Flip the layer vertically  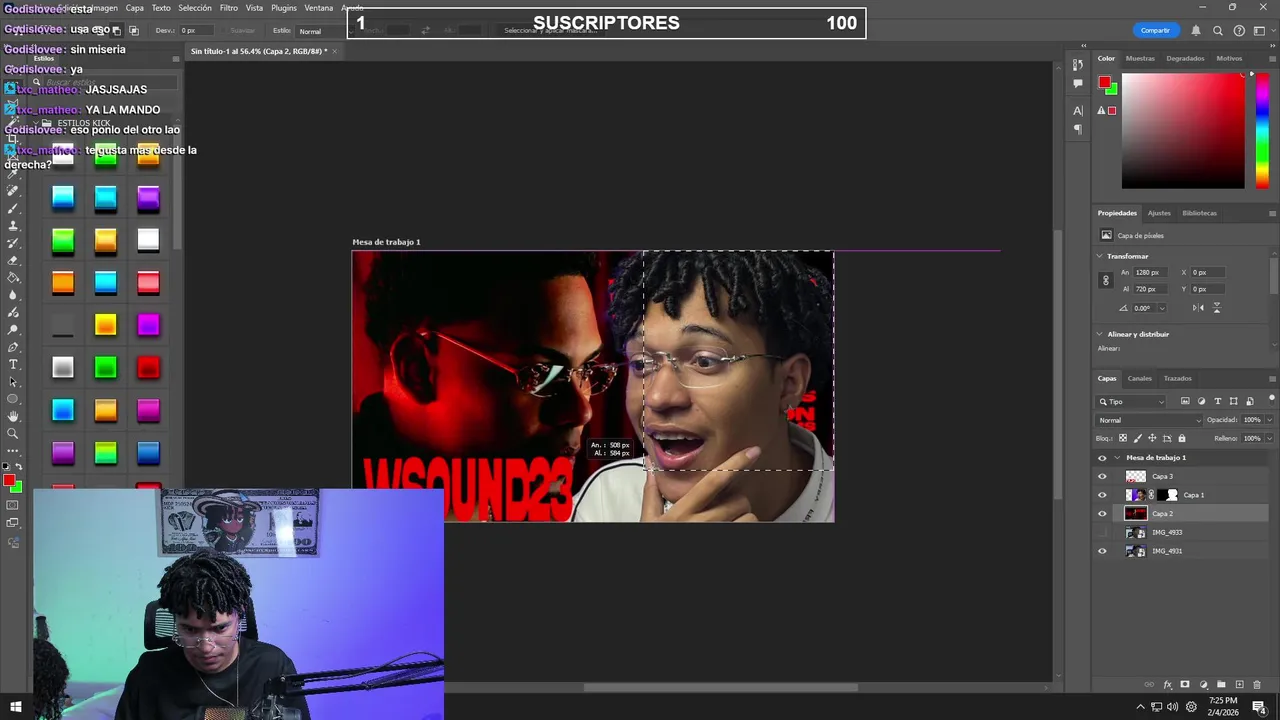point(1217,308)
